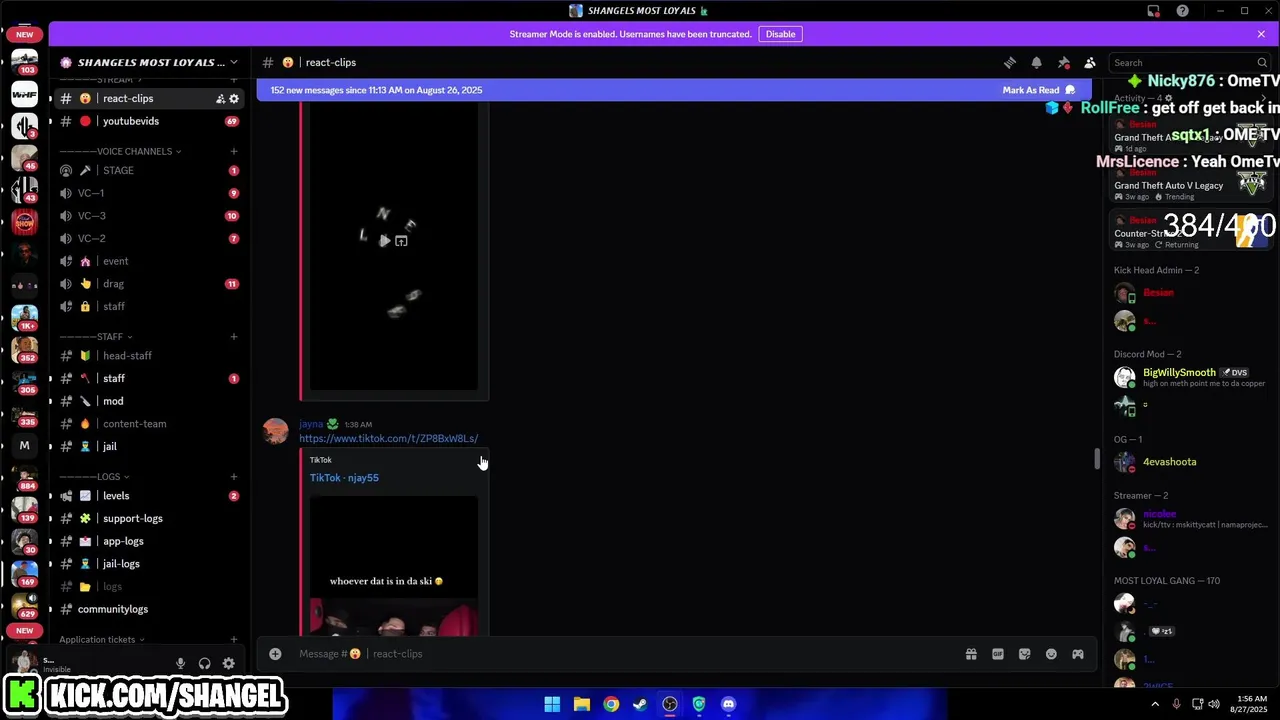
Task: Open react-clips channel settings gear
Action: coord(234,99)
